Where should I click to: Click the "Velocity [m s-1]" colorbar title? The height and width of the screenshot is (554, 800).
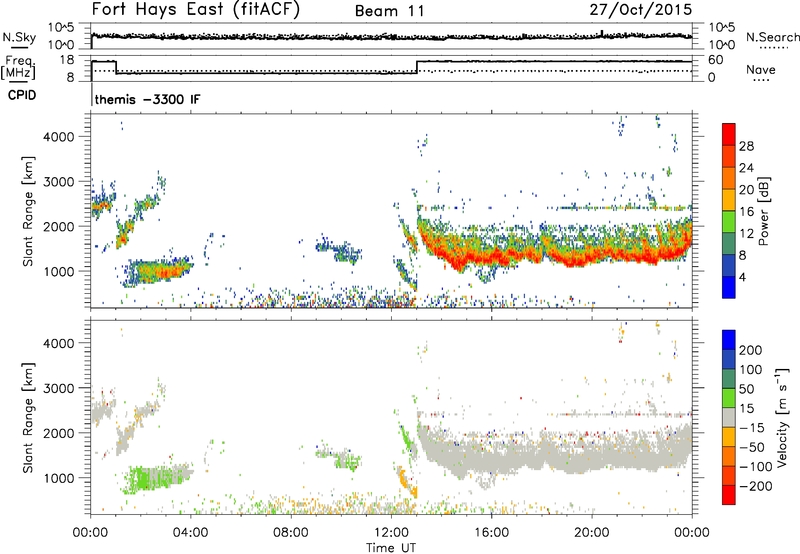[x=781, y=417]
